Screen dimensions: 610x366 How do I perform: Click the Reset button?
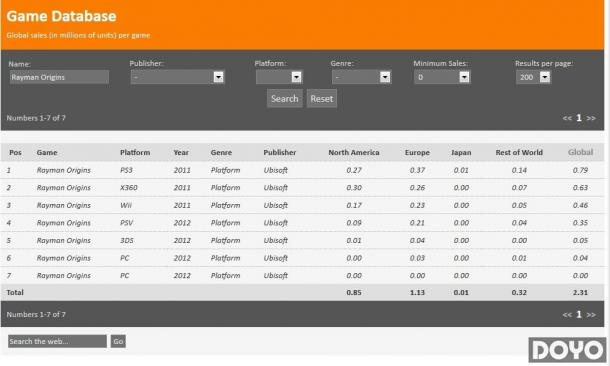pyautogui.click(x=322, y=98)
